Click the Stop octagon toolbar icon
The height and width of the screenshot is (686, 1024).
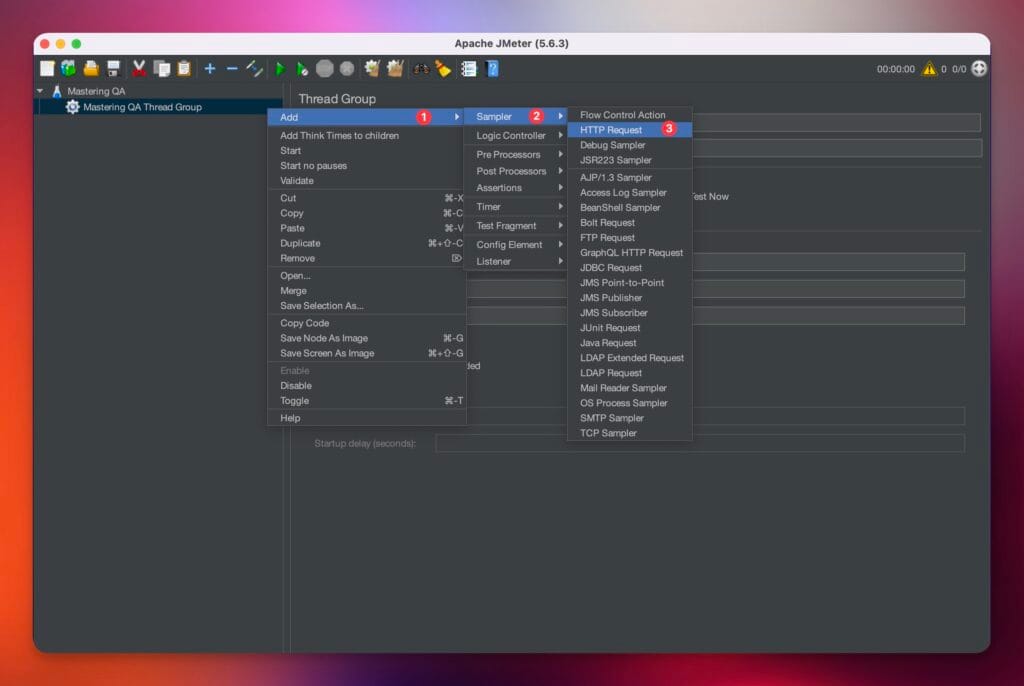coord(325,69)
